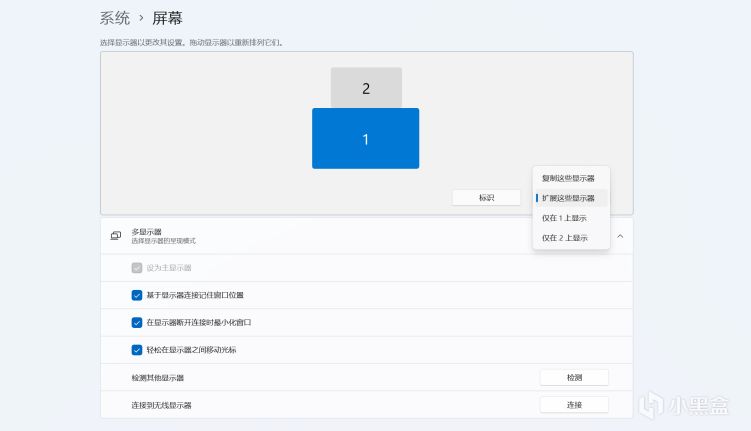Click the 屏幕 breadcrumb title
The width and height of the screenshot is (751, 431).
167,18
